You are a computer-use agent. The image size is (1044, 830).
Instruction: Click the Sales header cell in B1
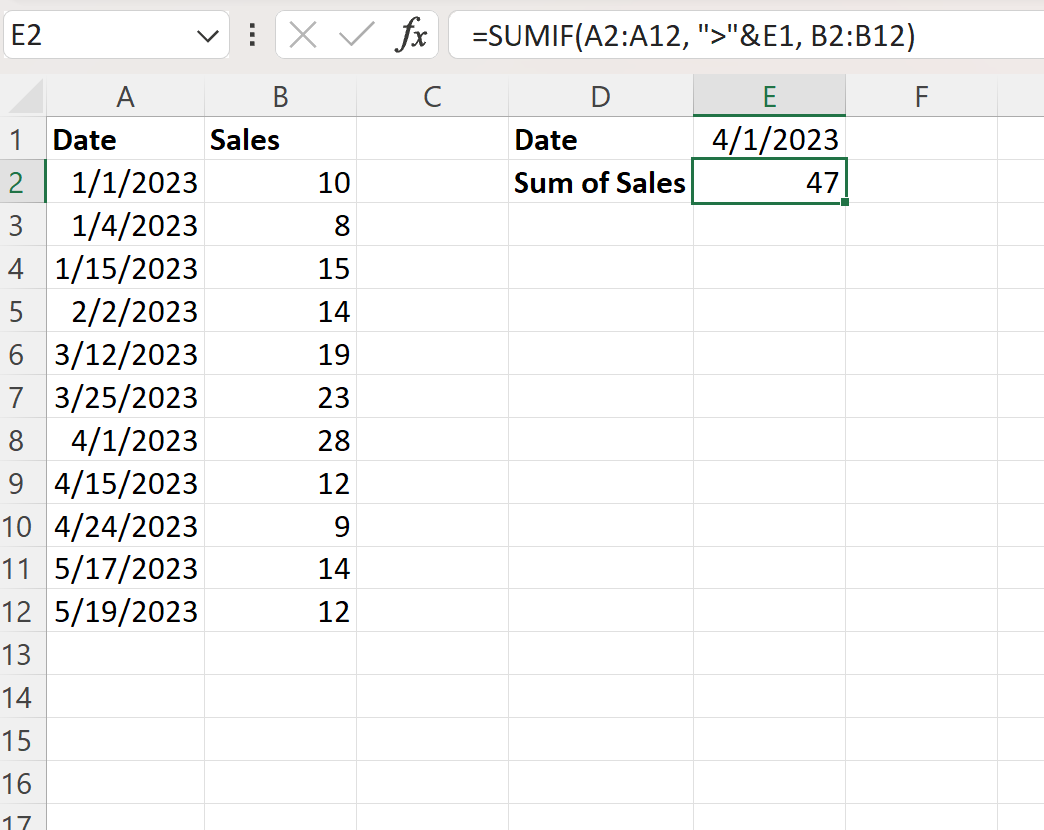pos(280,140)
